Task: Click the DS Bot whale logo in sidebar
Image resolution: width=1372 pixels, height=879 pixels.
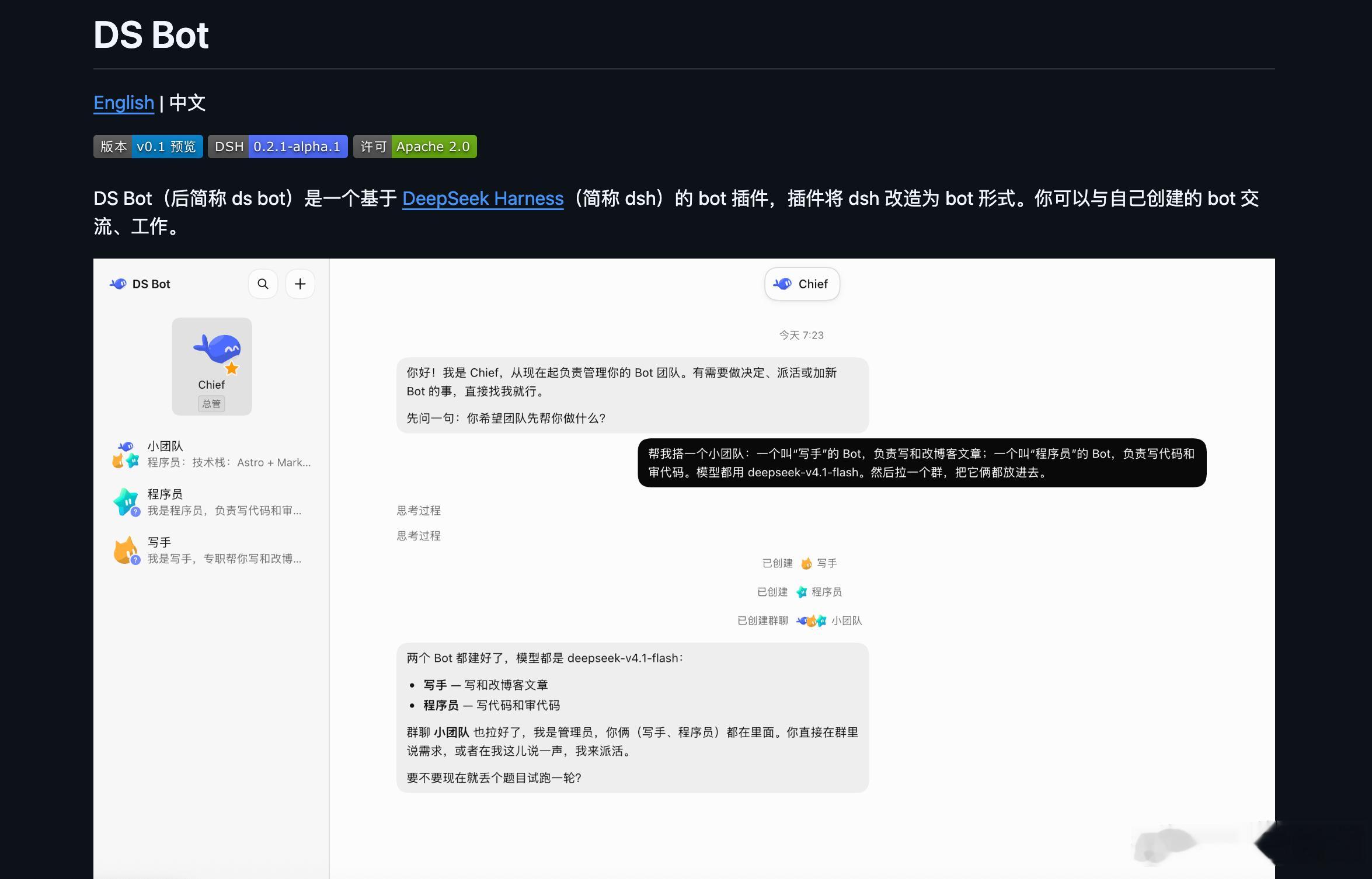Action: coord(118,284)
